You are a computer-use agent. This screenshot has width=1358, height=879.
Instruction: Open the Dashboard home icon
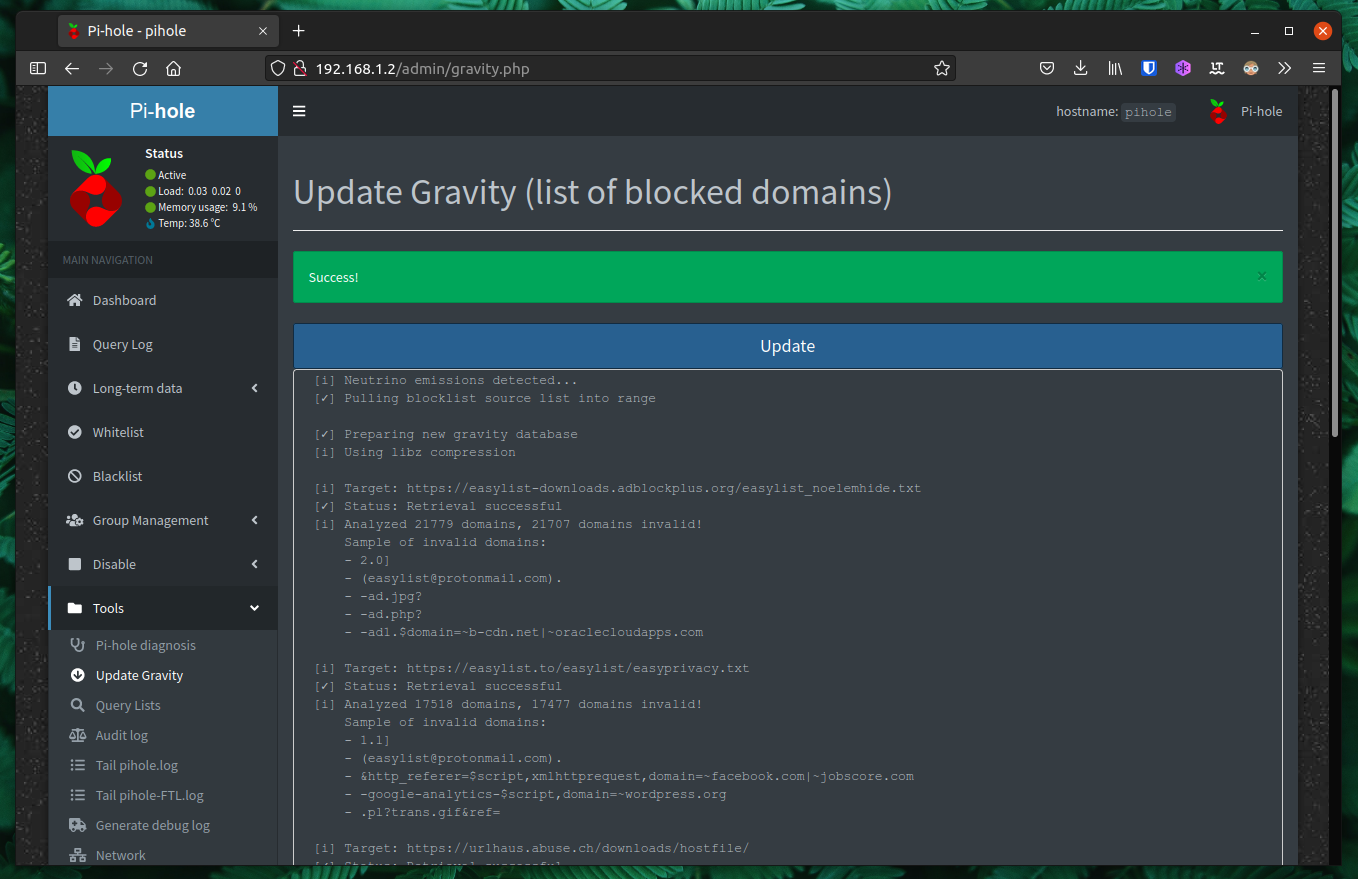click(x=75, y=300)
